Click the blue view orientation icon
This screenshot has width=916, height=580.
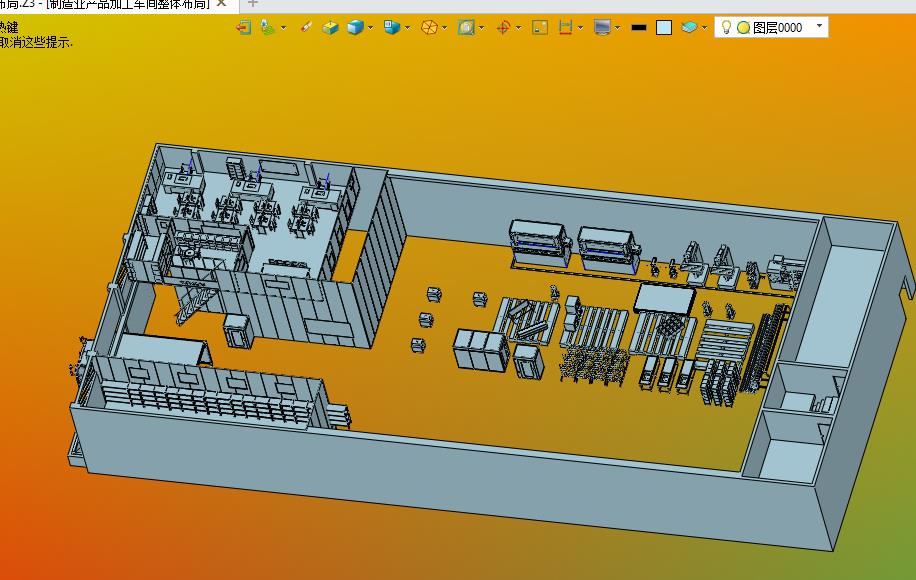coord(391,27)
